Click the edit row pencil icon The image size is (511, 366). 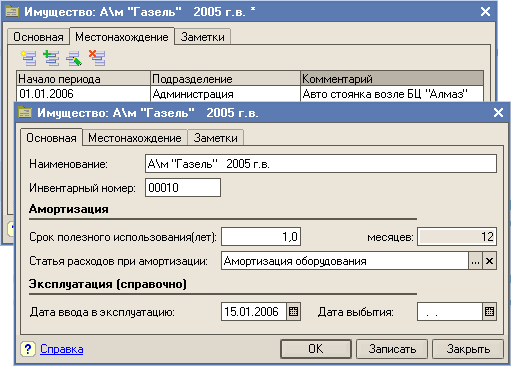[74, 58]
